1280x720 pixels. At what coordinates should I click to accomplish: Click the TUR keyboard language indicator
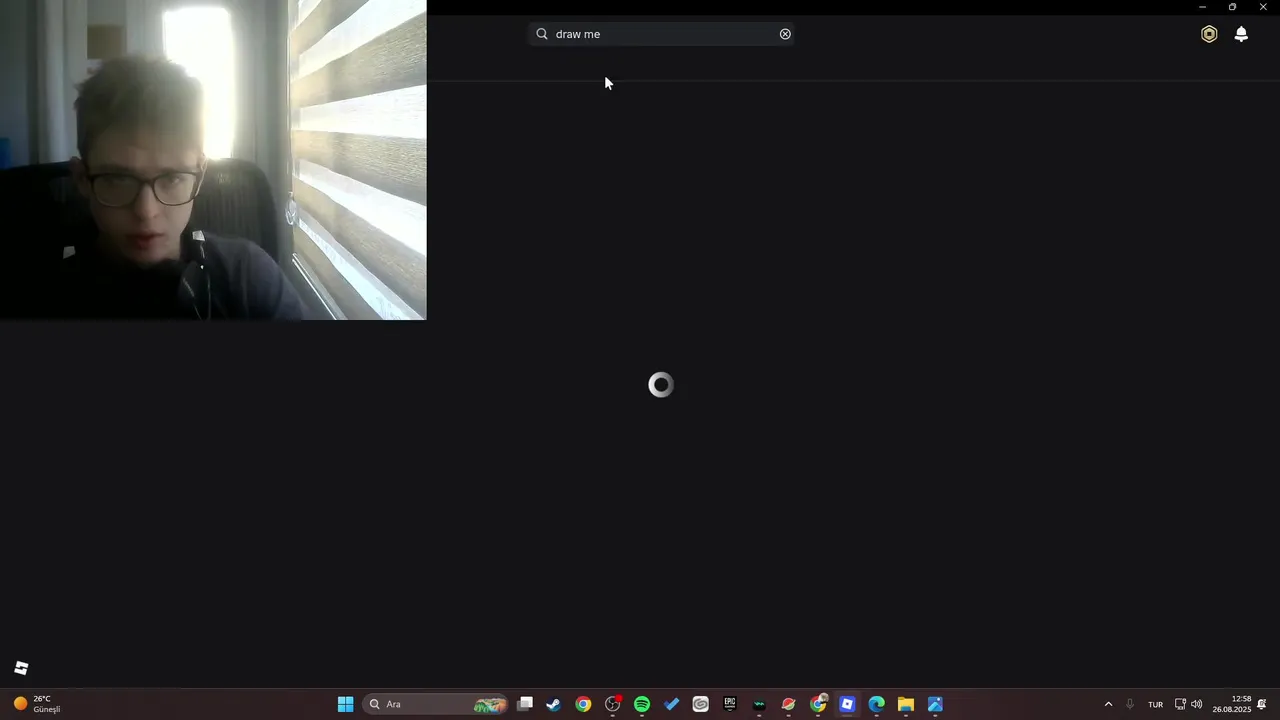point(1155,704)
